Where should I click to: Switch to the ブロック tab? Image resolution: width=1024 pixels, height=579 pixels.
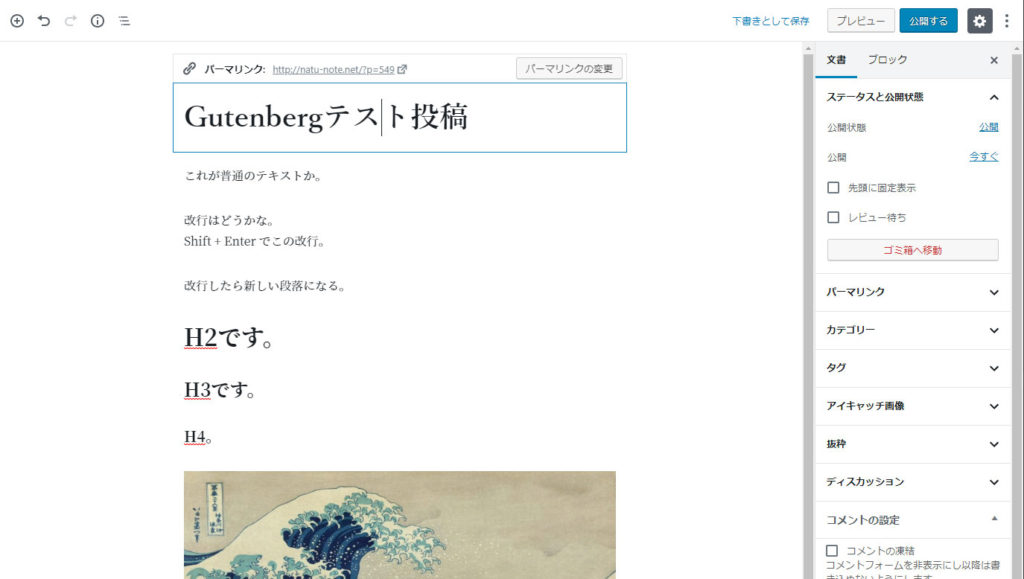[887, 60]
